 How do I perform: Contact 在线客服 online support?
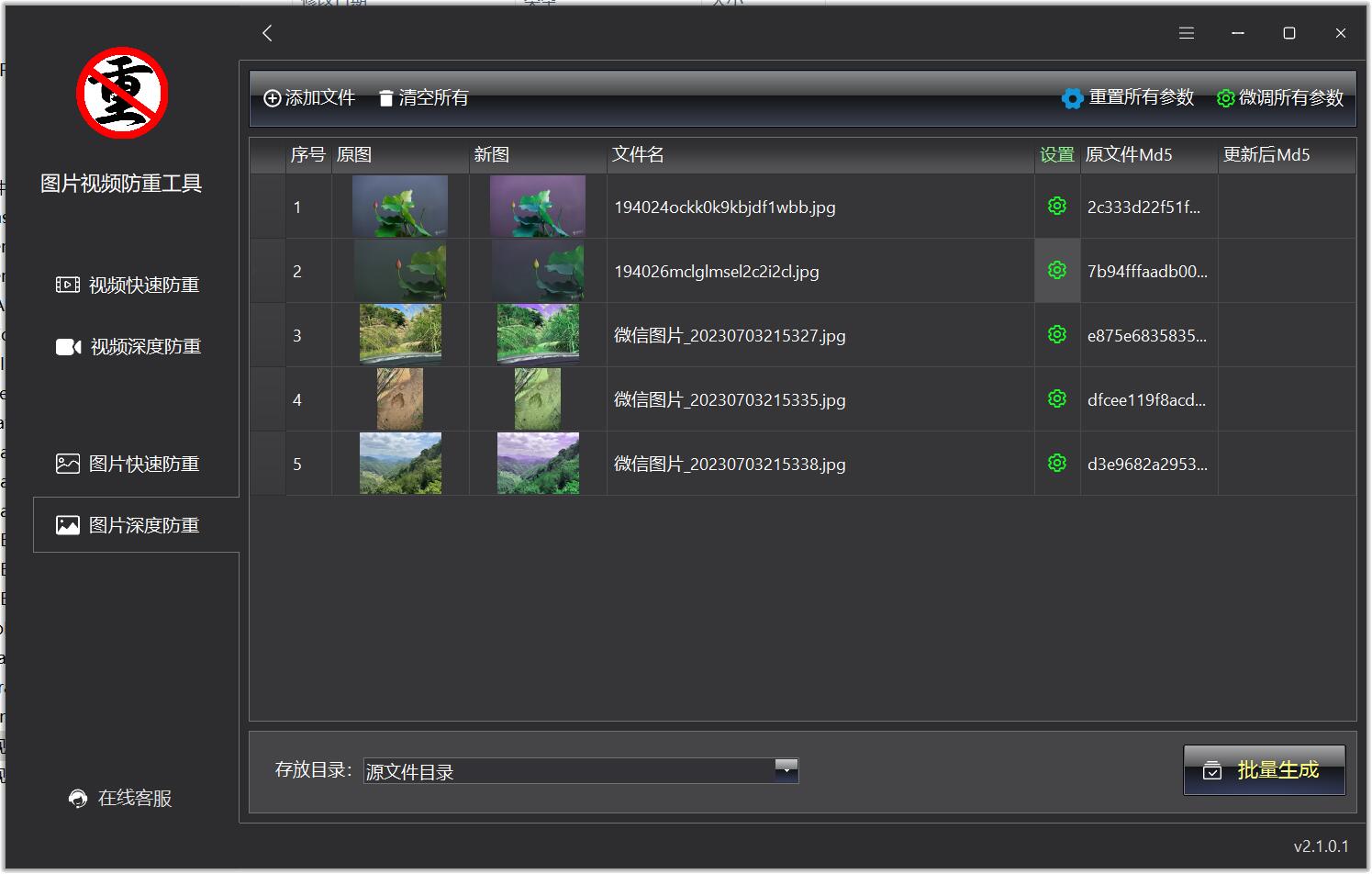click(x=121, y=799)
